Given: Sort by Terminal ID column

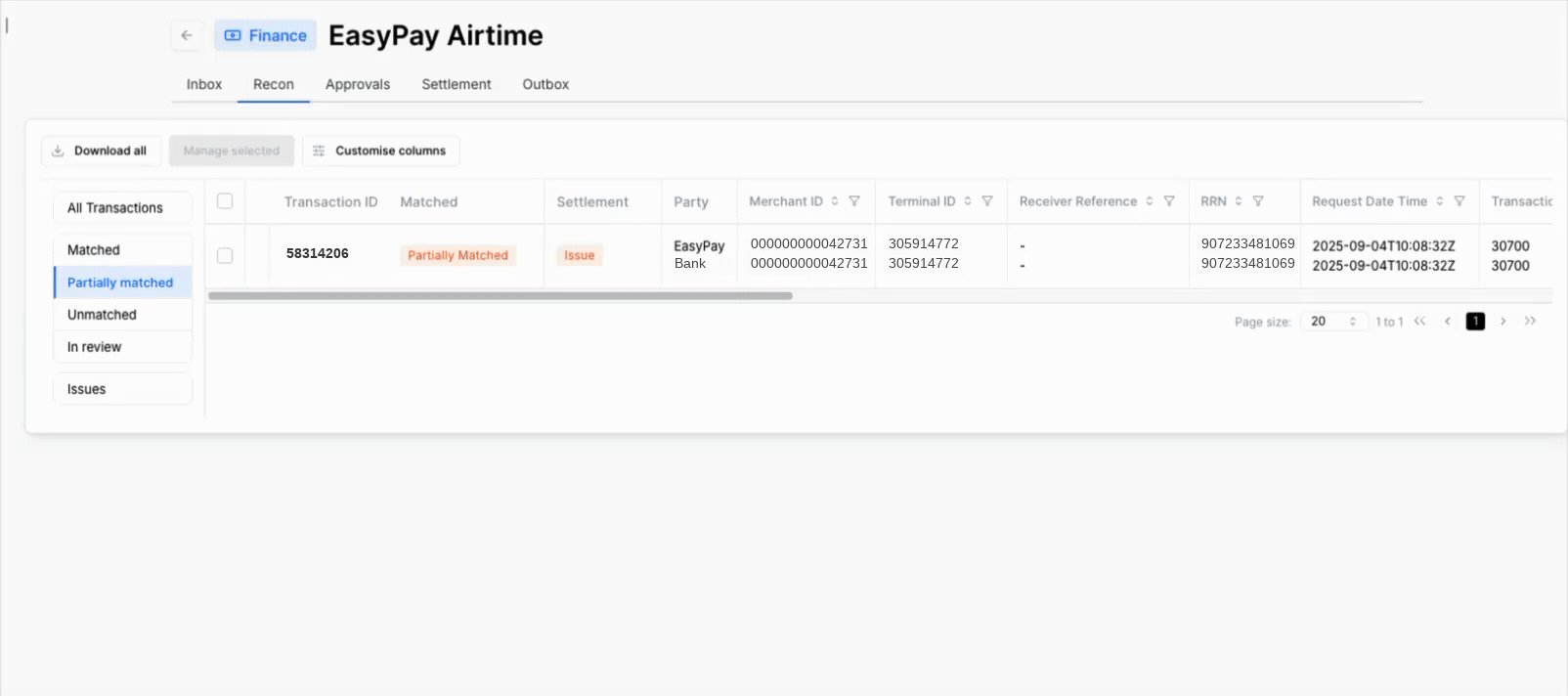Looking at the screenshot, I should [x=968, y=201].
